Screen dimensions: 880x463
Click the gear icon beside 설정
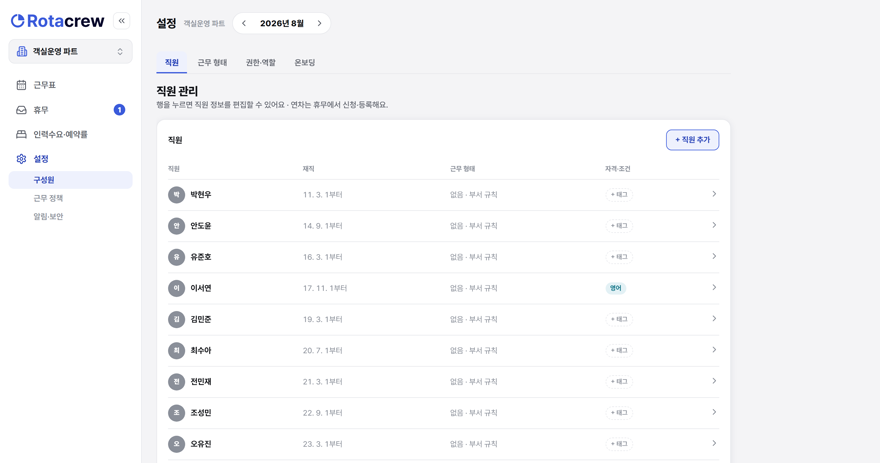[x=21, y=159]
